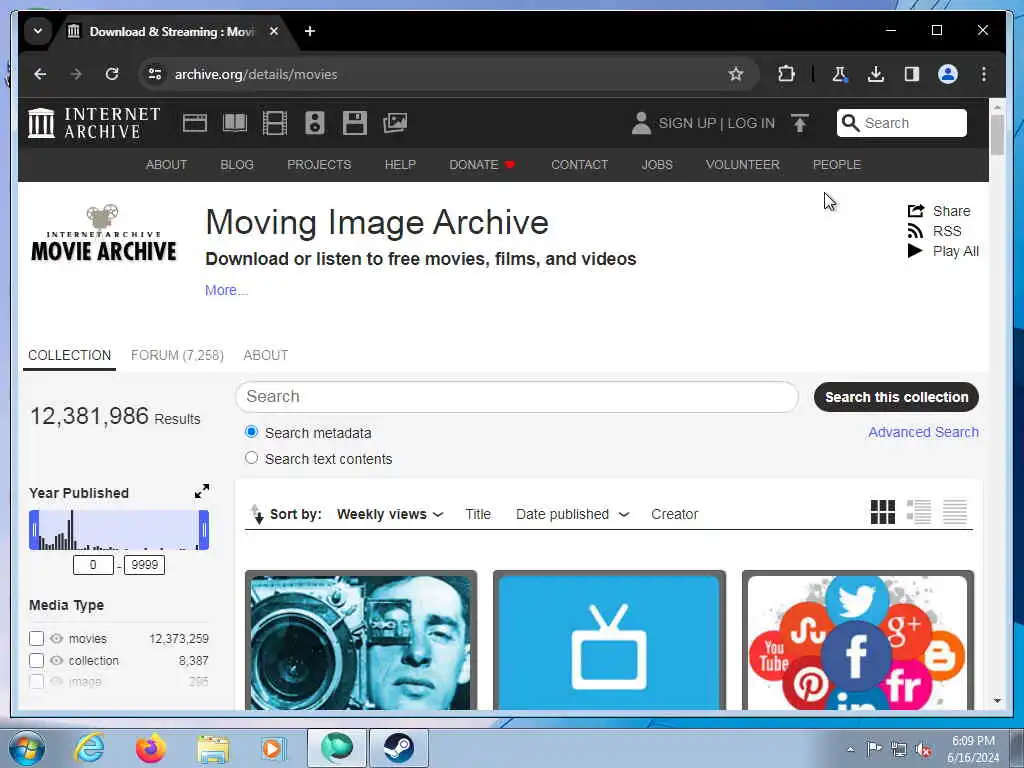Open the Images icon in Archive header
This screenshot has height=768, width=1024.
click(x=394, y=123)
